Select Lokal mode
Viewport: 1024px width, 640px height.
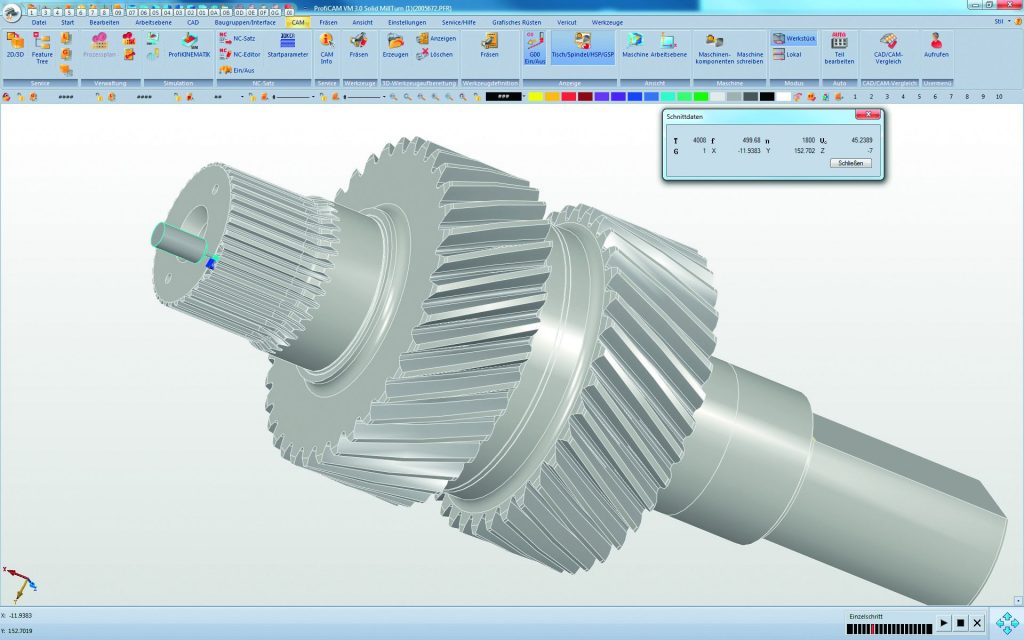point(788,54)
